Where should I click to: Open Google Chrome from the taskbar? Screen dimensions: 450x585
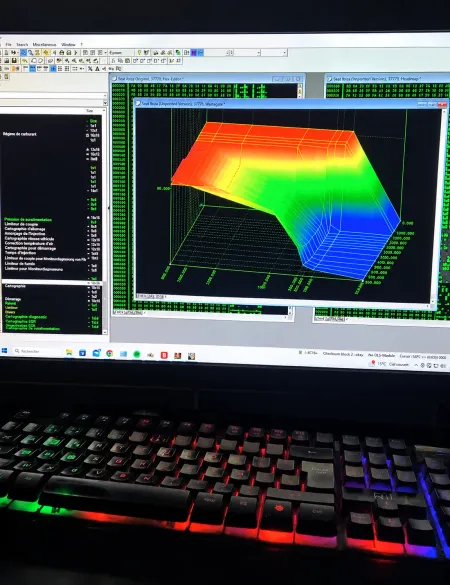[x=109, y=353]
